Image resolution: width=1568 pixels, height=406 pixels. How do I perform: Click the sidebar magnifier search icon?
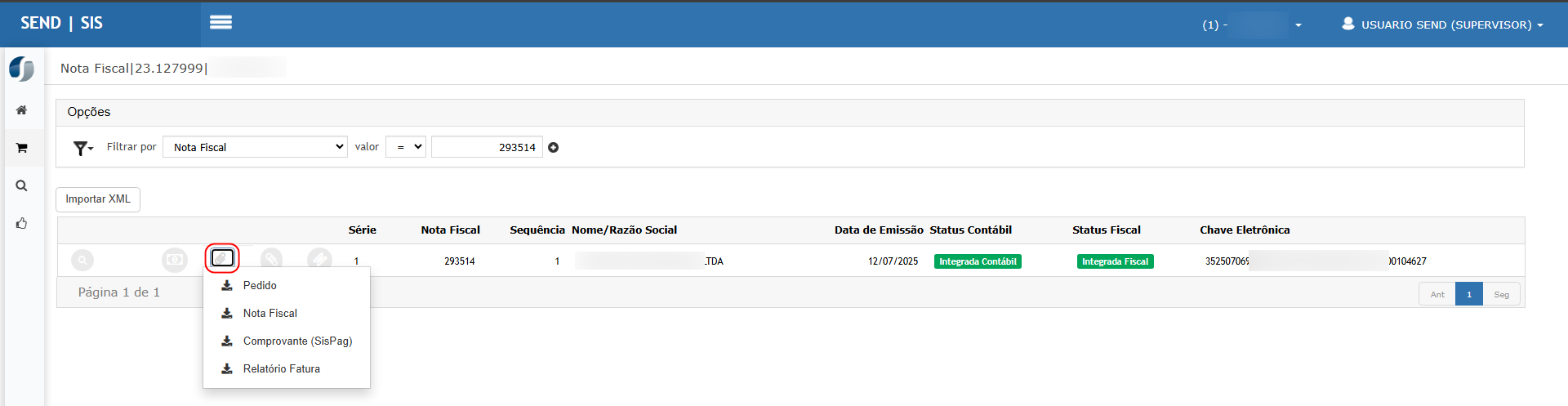22,185
